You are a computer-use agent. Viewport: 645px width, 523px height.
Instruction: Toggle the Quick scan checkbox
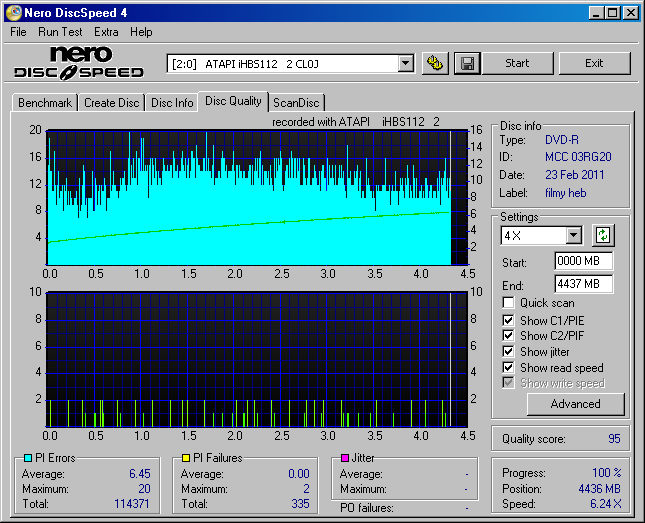pos(508,303)
